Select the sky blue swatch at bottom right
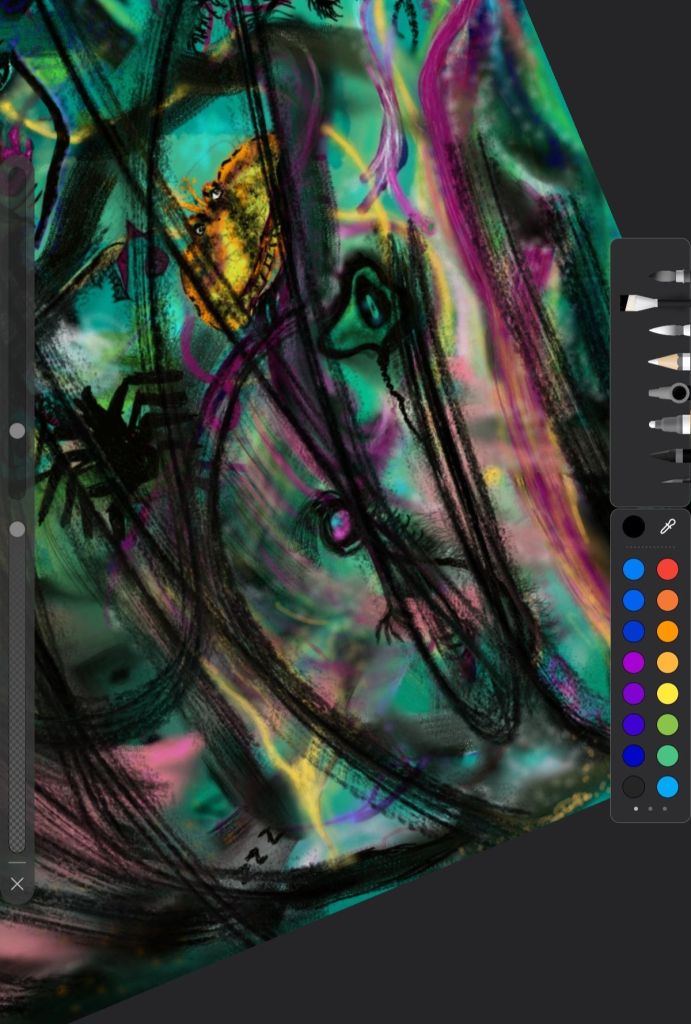Viewport: 691px width, 1024px height. pyautogui.click(x=667, y=787)
